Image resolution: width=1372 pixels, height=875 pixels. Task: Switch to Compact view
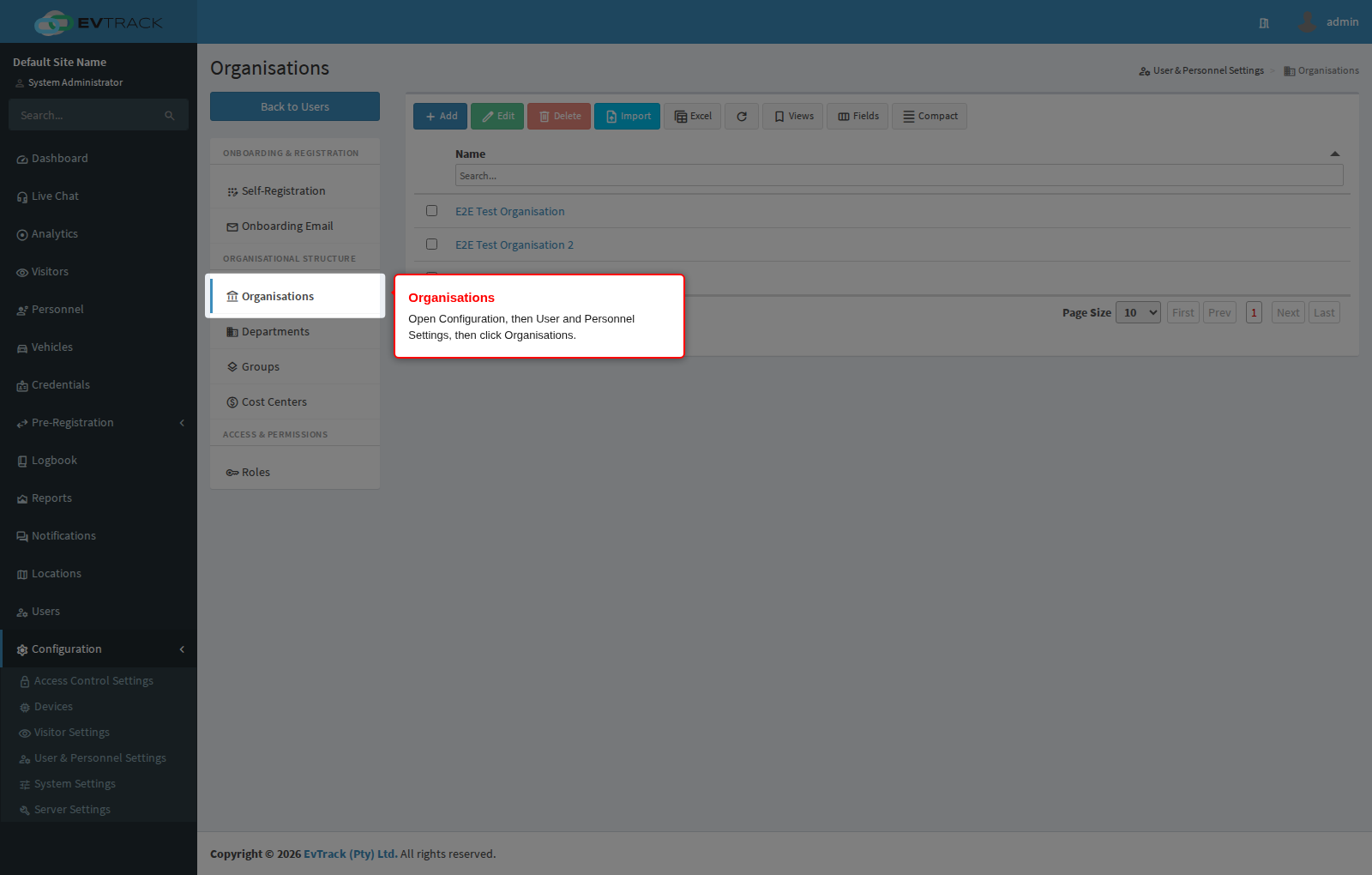point(930,117)
